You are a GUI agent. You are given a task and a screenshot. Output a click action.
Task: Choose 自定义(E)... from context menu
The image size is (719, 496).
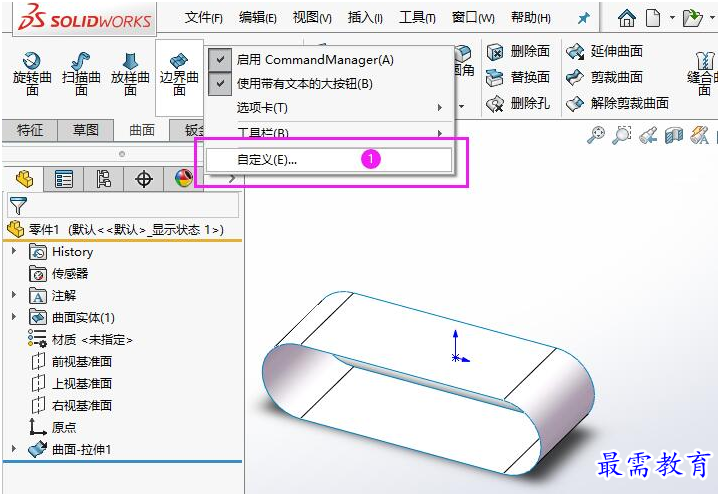pyautogui.click(x=329, y=160)
